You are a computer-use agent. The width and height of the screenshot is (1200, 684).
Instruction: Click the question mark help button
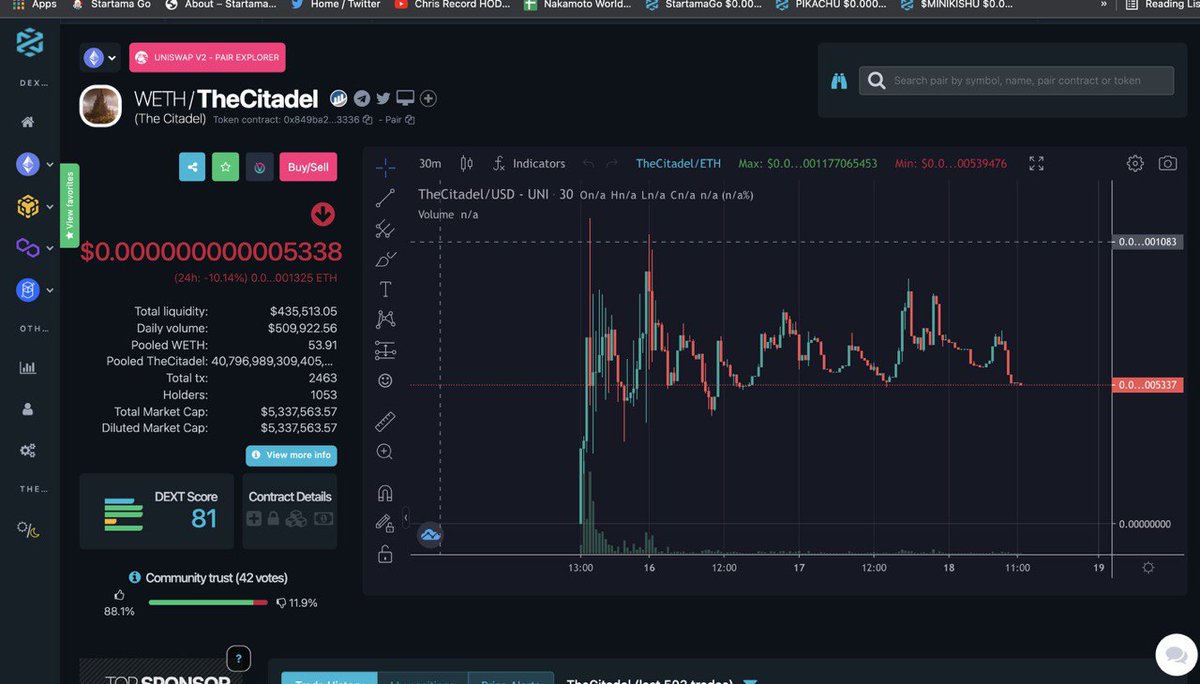pyautogui.click(x=238, y=658)
